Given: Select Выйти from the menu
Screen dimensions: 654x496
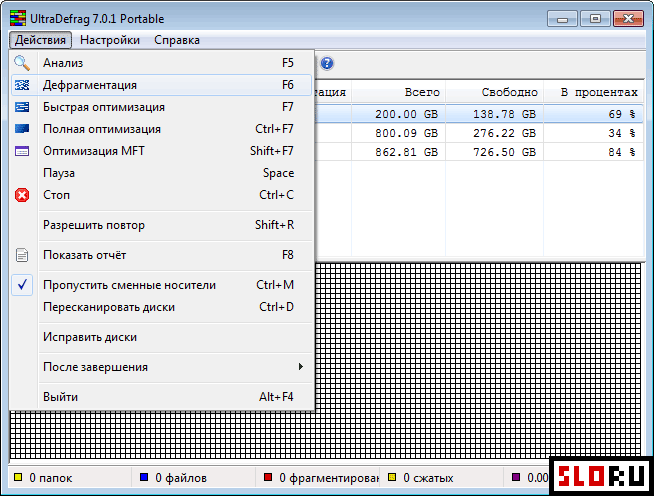Looking at the screenshot, I should pyautogui.click(x=162, y=397).
